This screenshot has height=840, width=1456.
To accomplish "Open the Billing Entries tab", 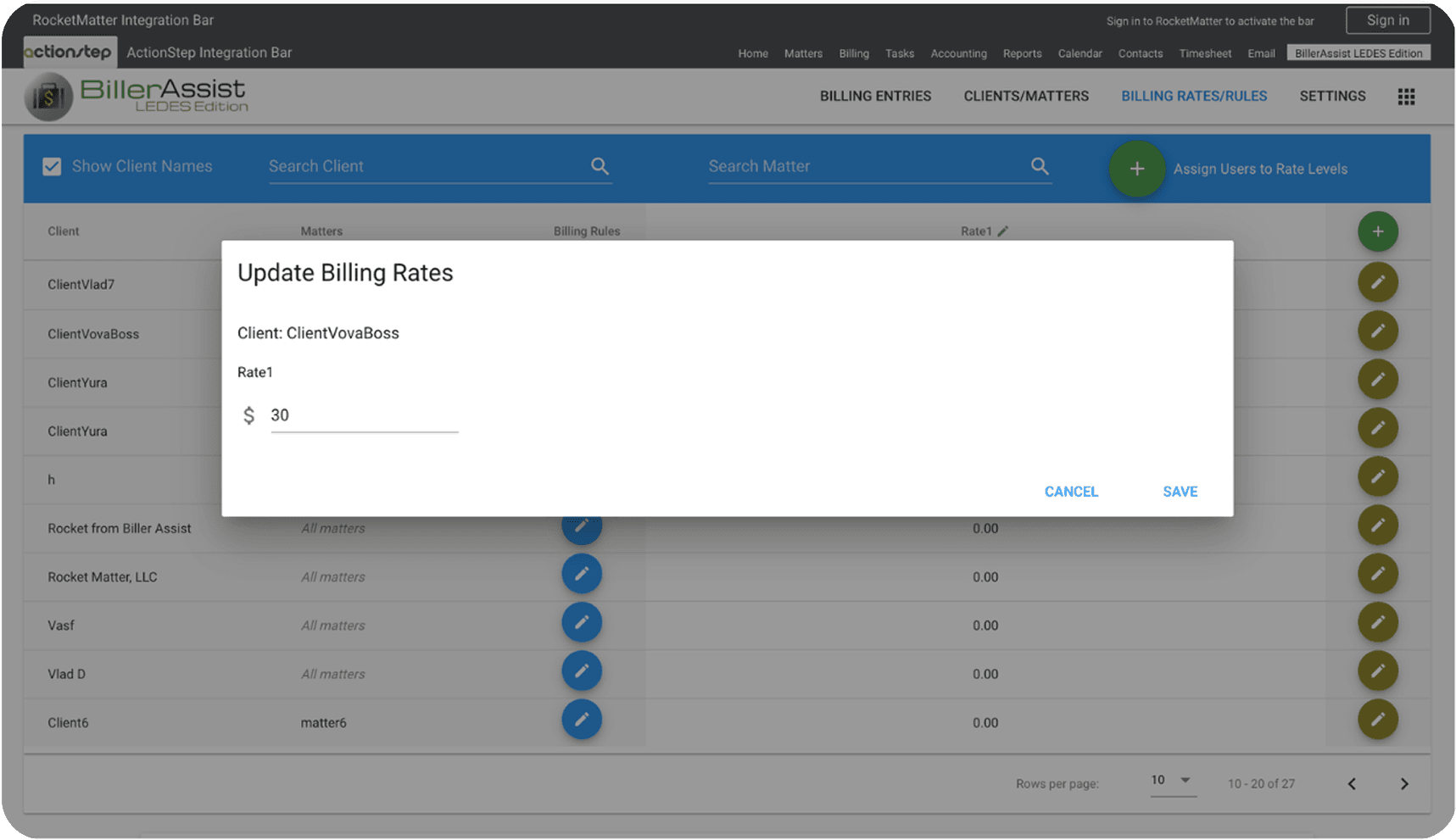I will (875, 97).
